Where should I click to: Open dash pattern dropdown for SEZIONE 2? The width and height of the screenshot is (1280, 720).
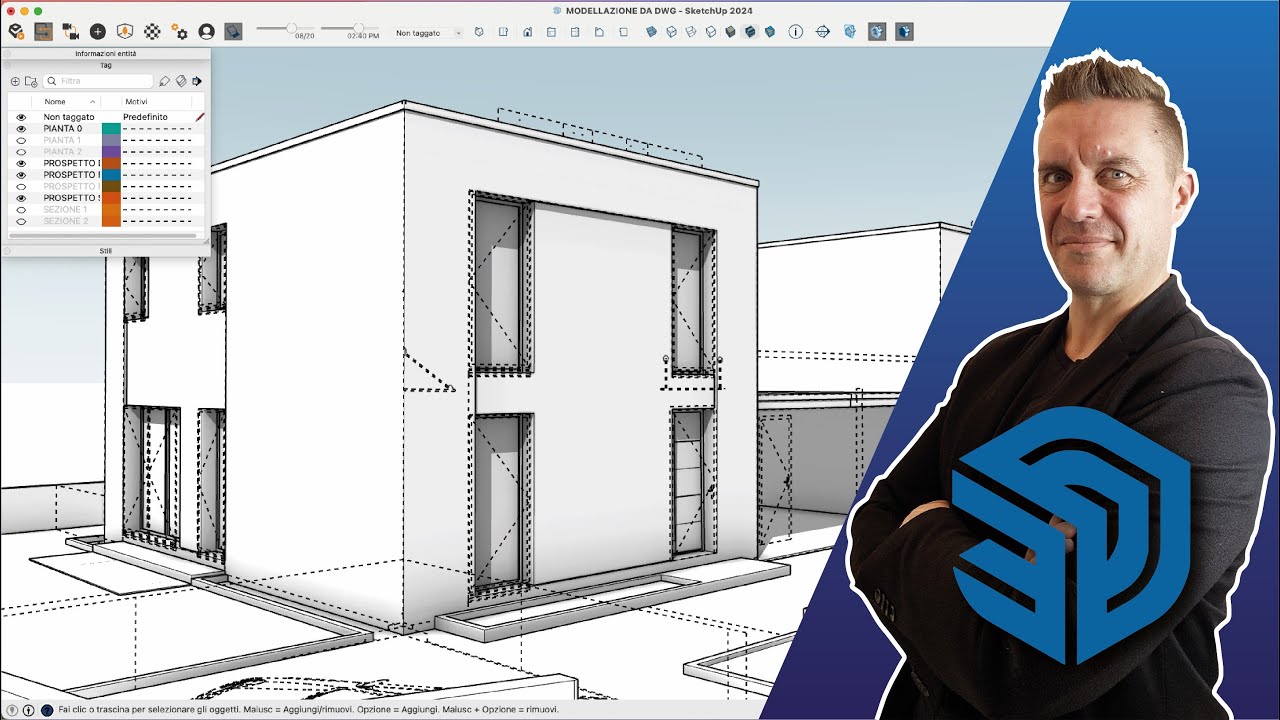click(x=156, y=221)
